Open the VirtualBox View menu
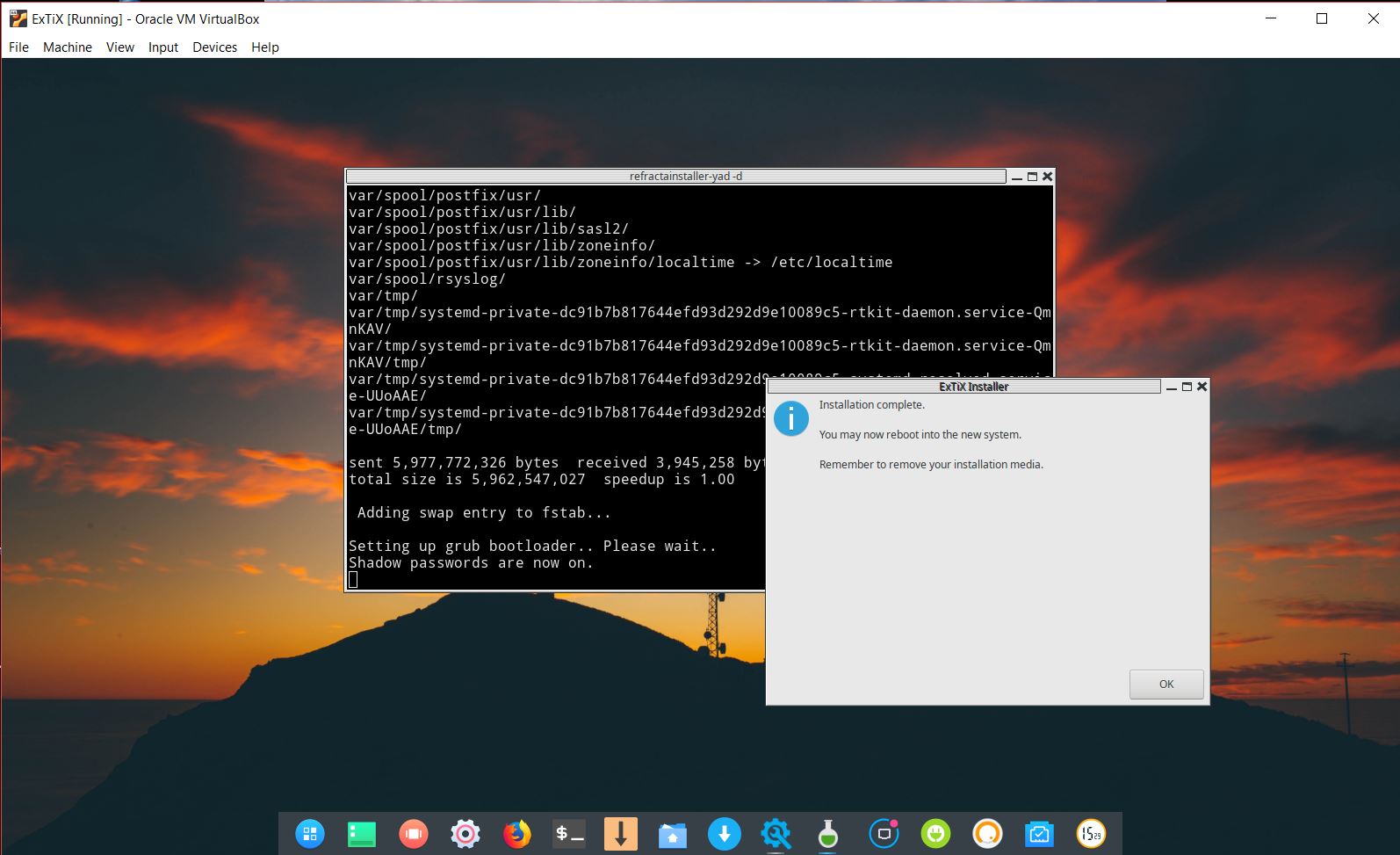Image resolution: width=1400 pixels, height=855 pixels. pos(120,47)
